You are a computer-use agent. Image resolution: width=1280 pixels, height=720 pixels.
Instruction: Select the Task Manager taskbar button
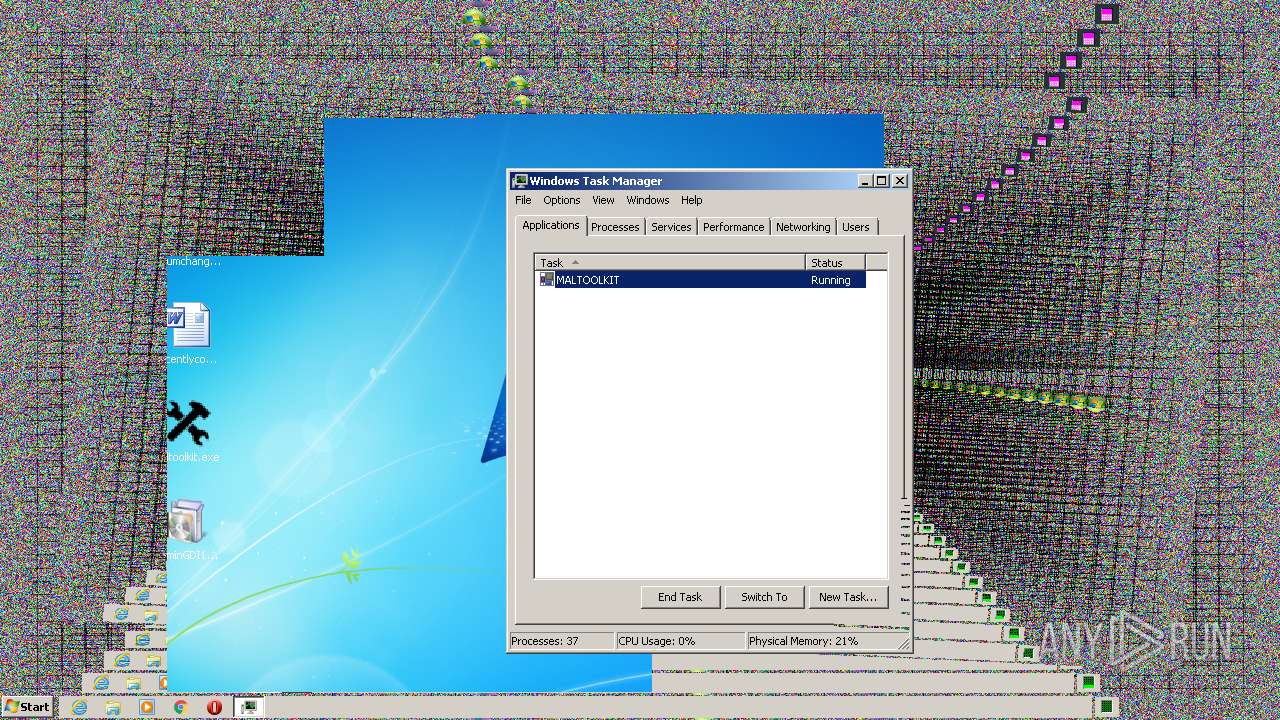pyautogui.click(x=249, y=707)
